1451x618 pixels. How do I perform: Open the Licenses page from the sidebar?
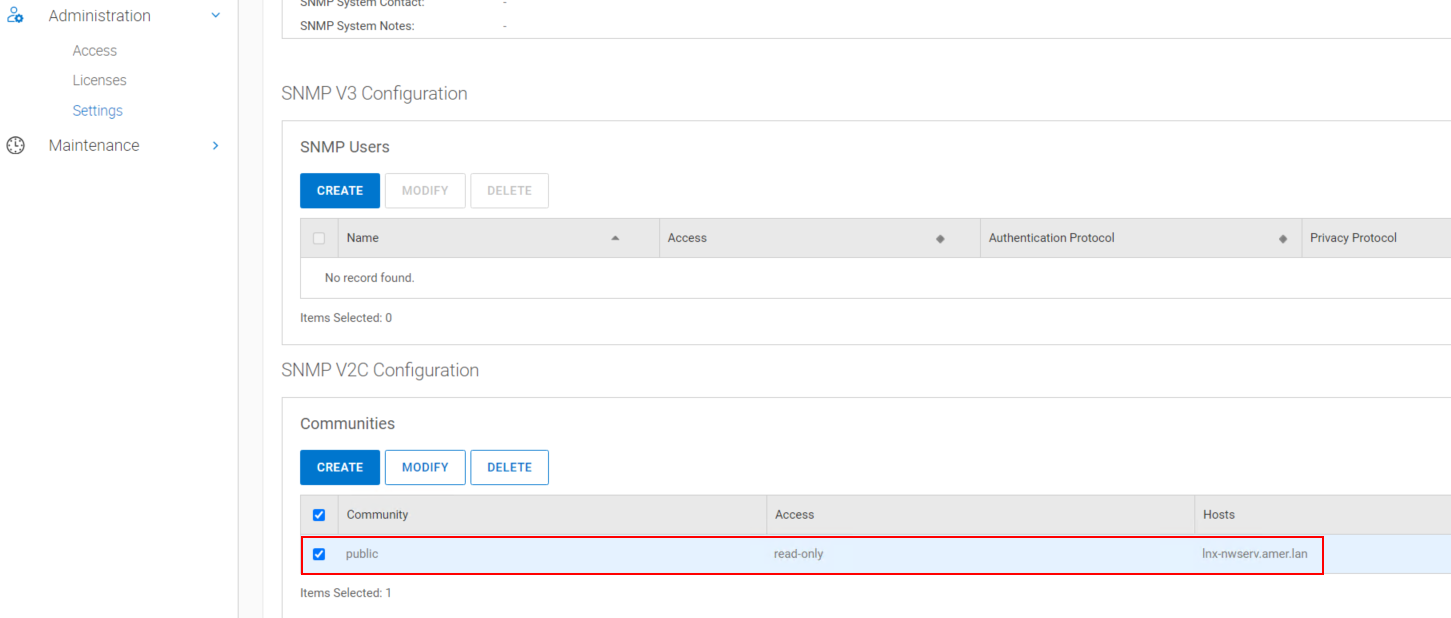tap(99, 80)
